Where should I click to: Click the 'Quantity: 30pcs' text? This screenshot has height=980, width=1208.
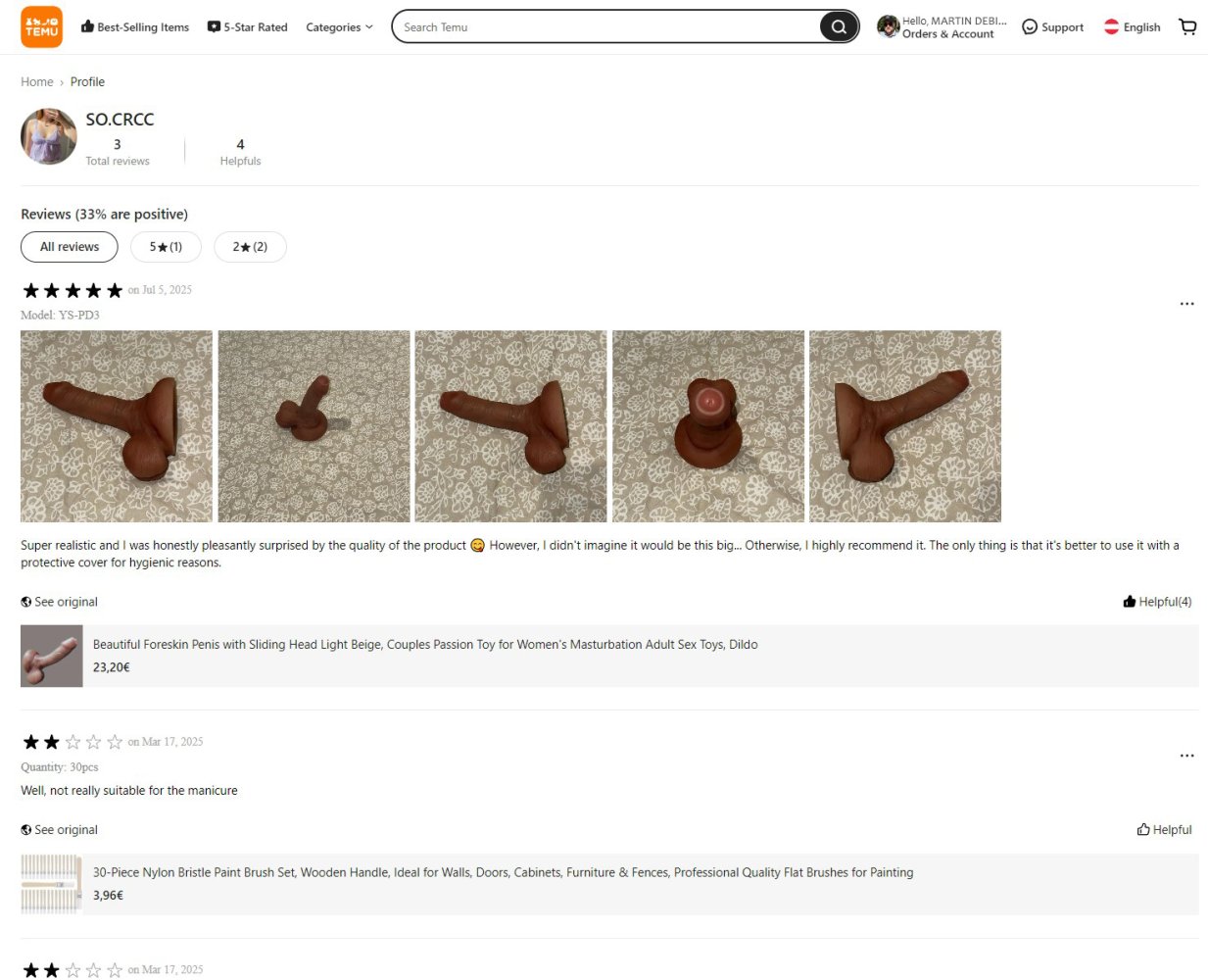point(60,767)
